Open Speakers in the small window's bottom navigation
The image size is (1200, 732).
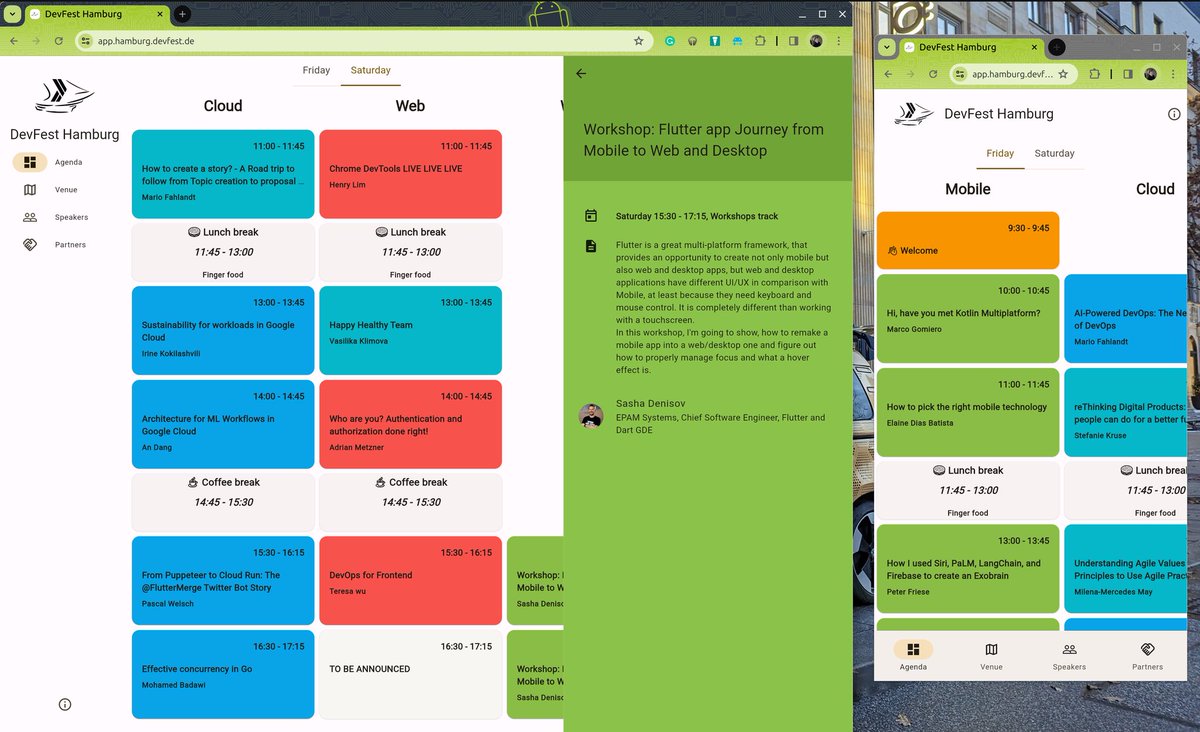click(x=1069, y=656)
